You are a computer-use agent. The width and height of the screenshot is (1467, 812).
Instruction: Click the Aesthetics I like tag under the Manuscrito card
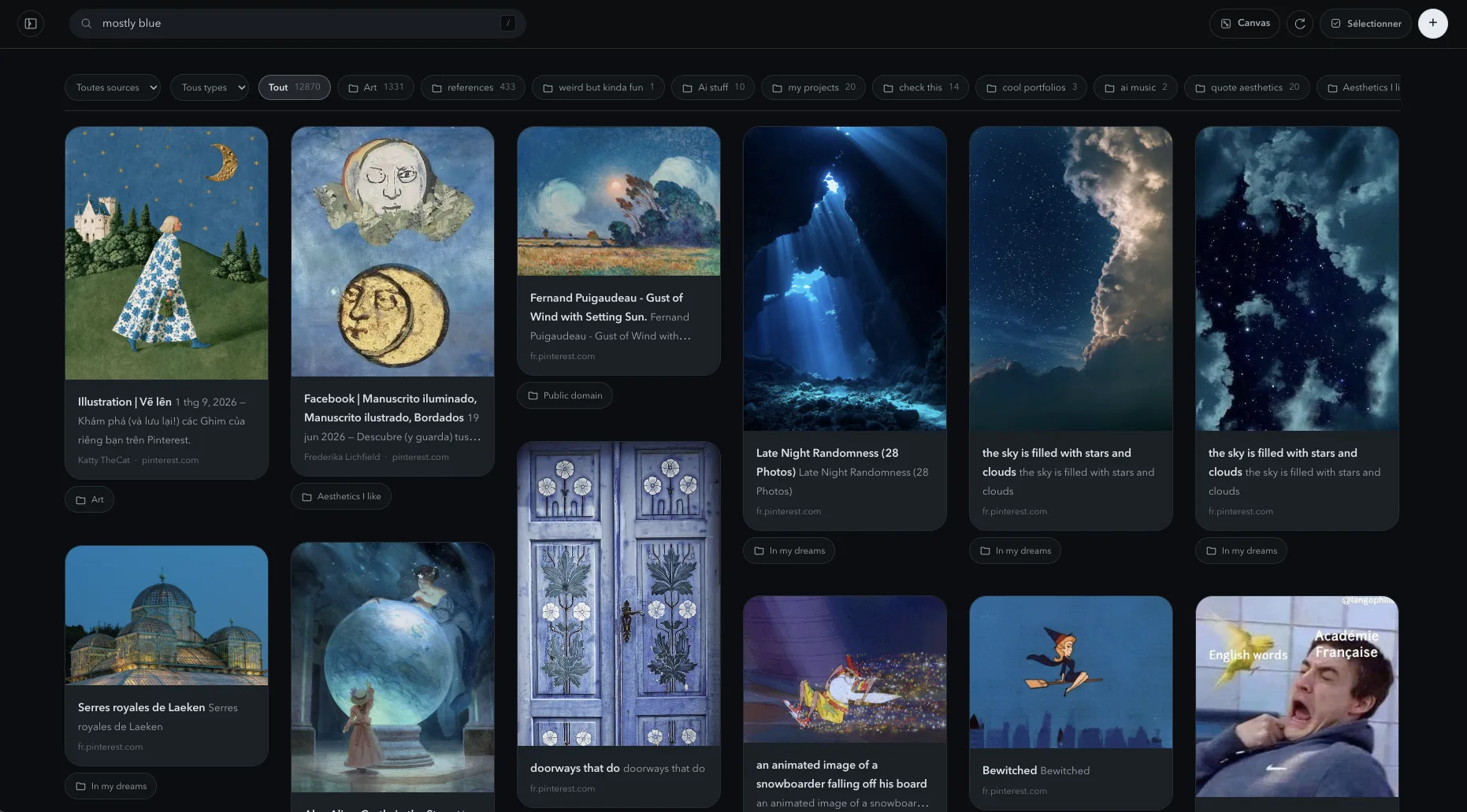[x=341, y=496]
